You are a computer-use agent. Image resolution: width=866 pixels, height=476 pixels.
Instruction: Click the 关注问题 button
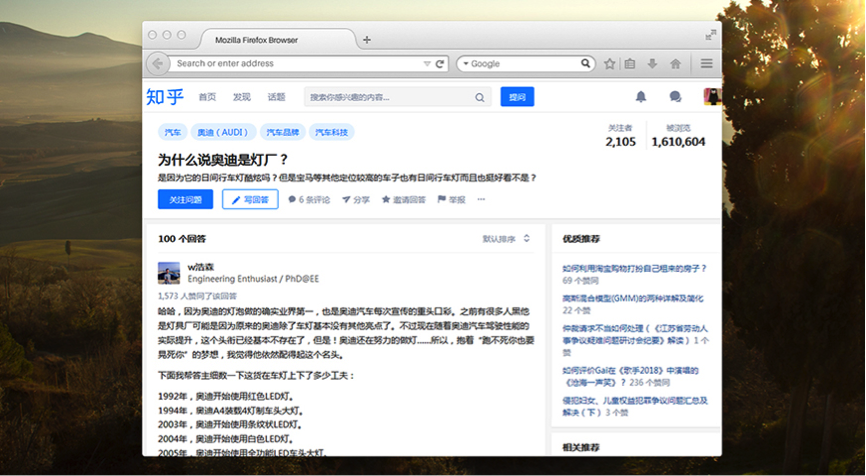click(x=185, y=199)
